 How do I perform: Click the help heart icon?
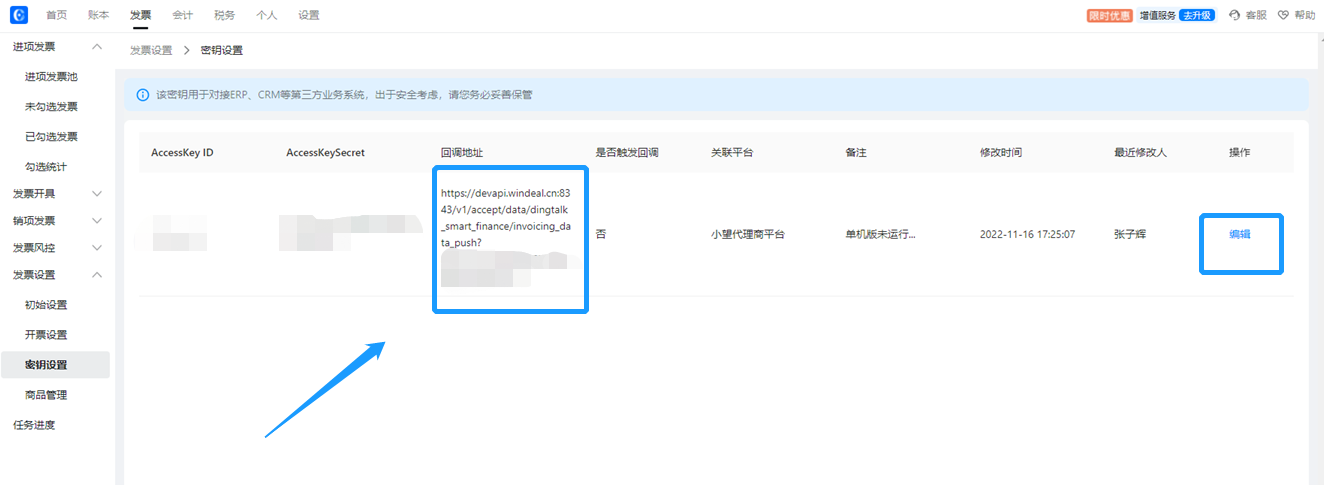coord(1283,15)
